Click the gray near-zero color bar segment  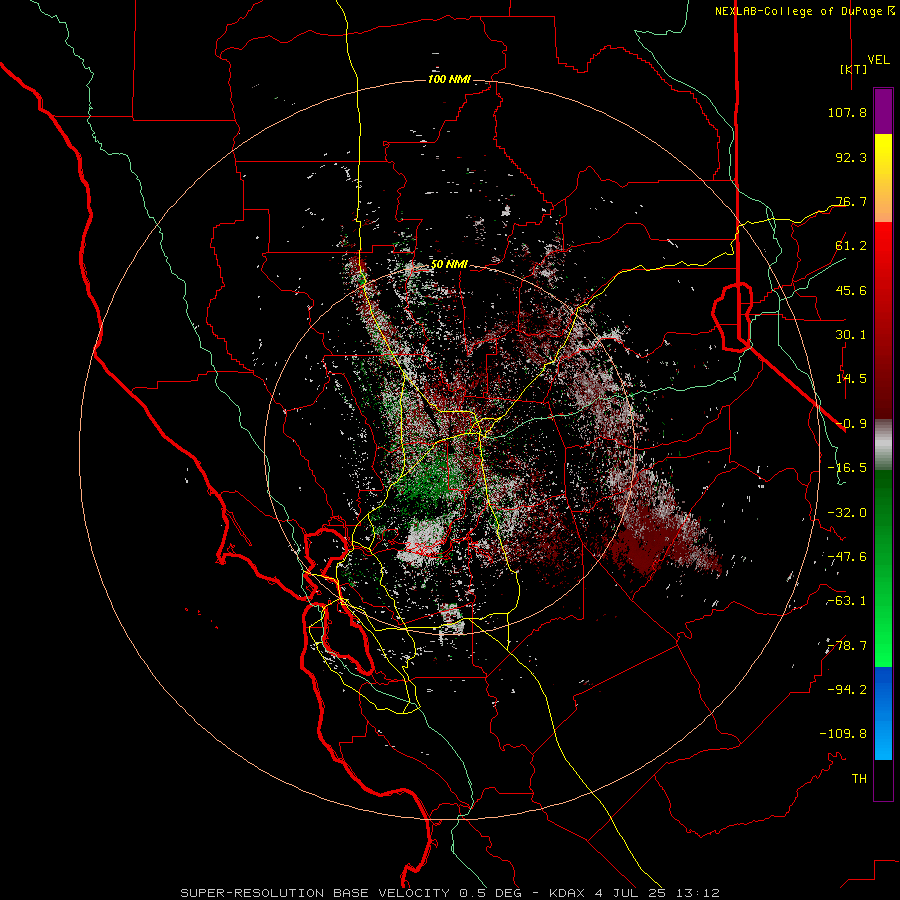pos(883,445)
